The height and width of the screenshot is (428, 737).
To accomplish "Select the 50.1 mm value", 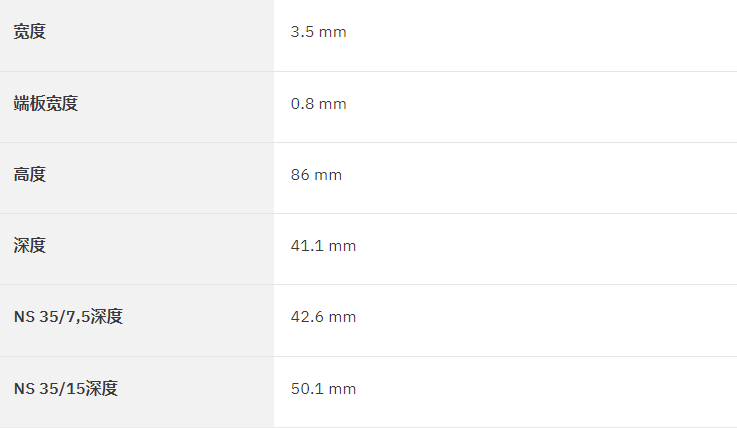I will pyautogui.click(x=323, y=389).
